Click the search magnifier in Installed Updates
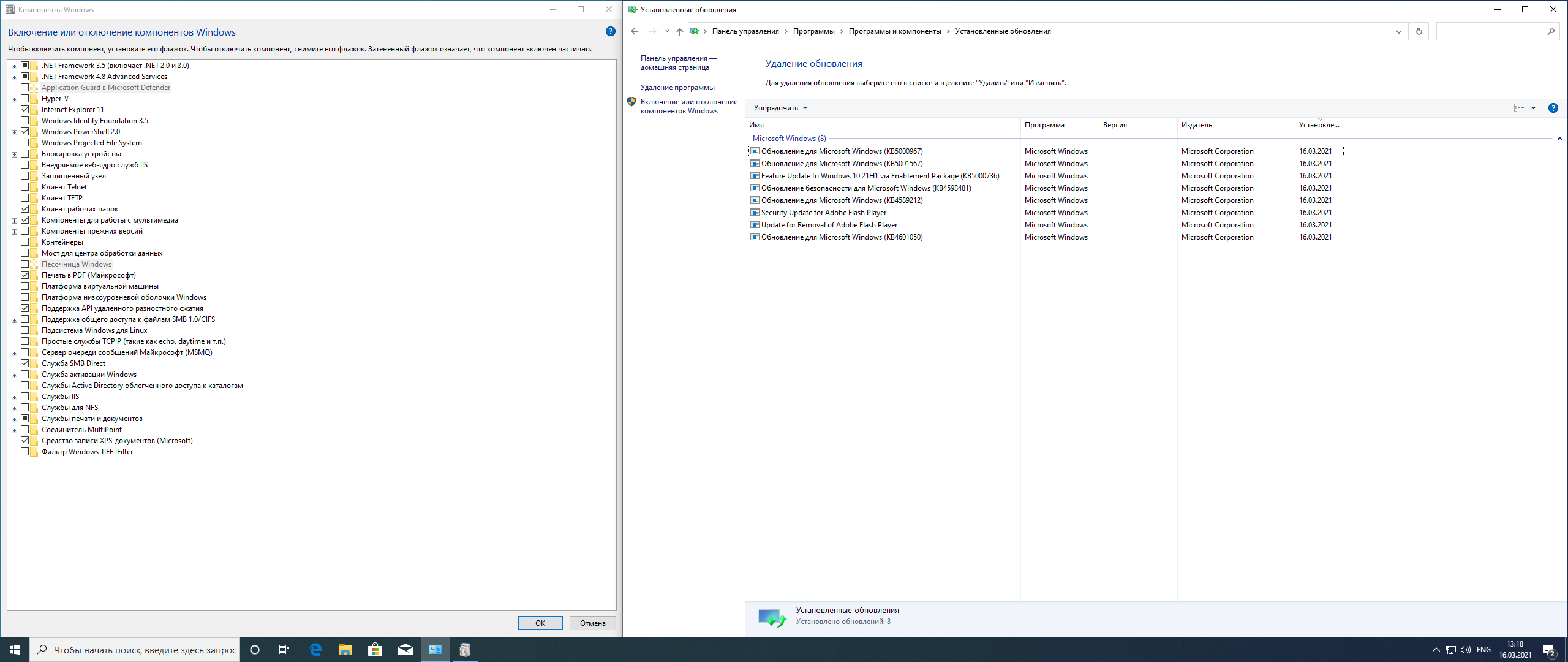The image size is (1568, 662). point(1551,31)
